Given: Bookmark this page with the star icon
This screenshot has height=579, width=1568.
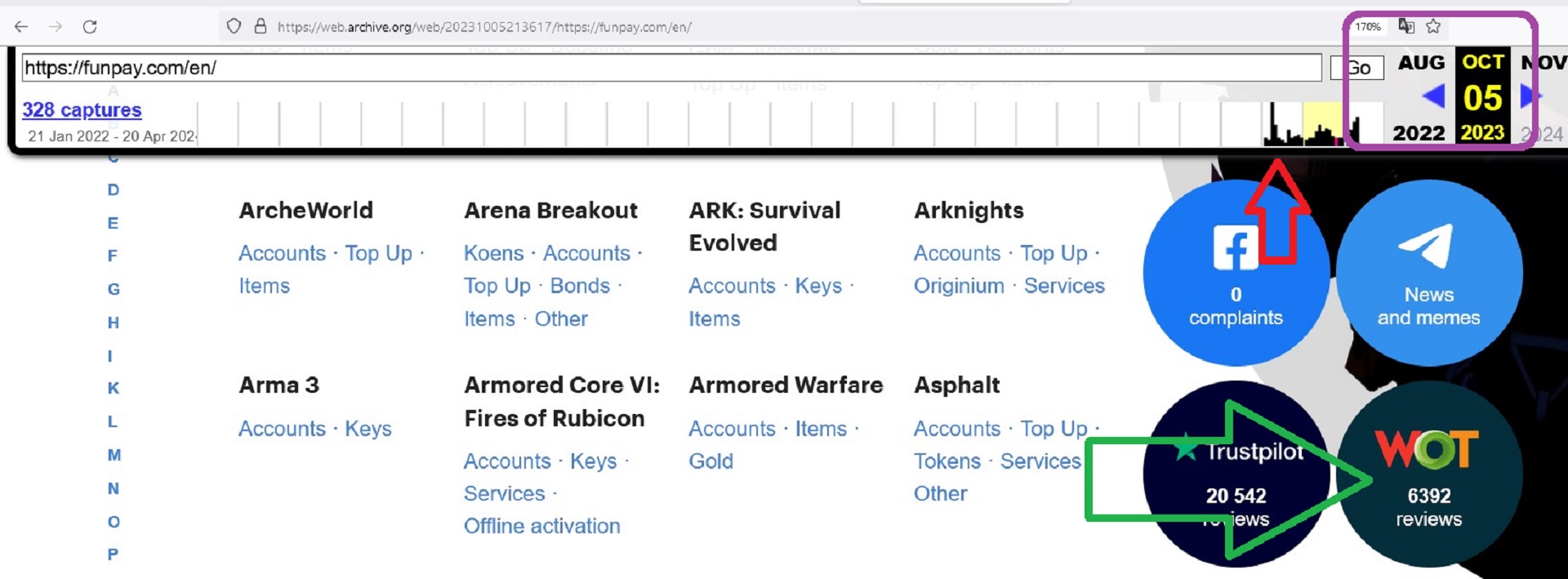Looking at the screenshot, I should point(1433,27).
